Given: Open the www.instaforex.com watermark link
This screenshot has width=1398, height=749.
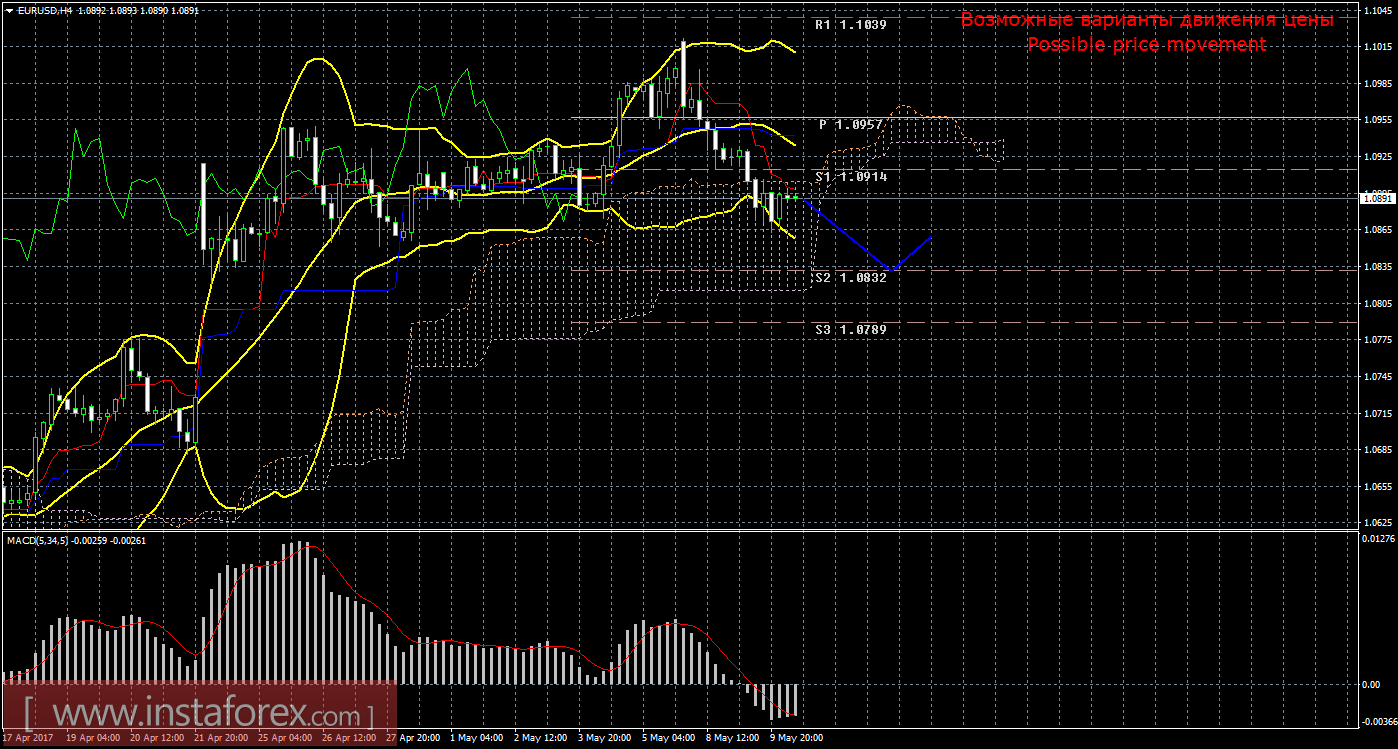Looking at the screenshot, I should coord(200,714).
